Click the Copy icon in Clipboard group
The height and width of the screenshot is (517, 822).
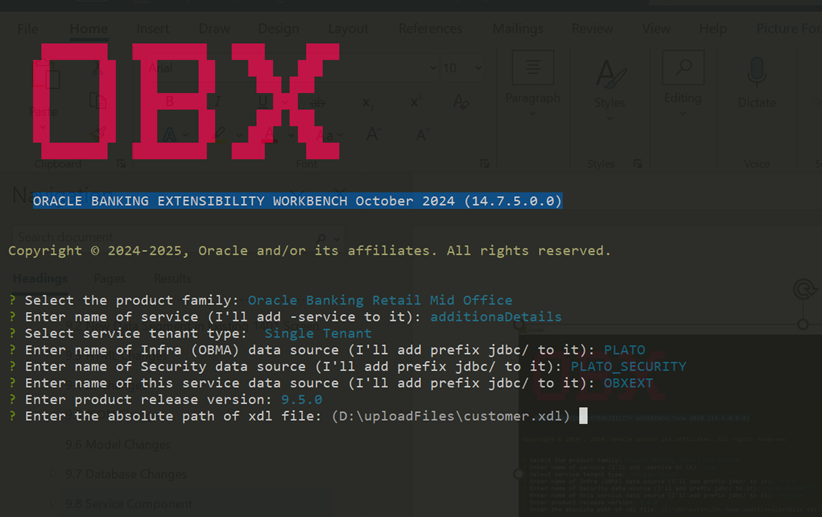[x=98, y=100]
